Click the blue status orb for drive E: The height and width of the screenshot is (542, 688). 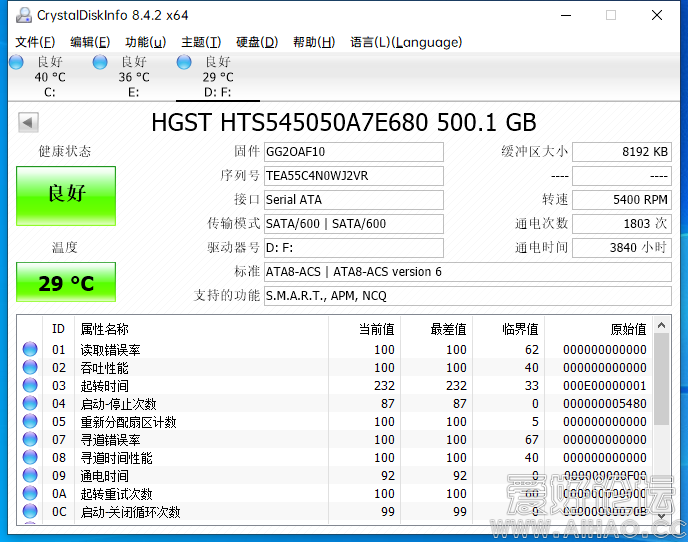tap(100, 62)
